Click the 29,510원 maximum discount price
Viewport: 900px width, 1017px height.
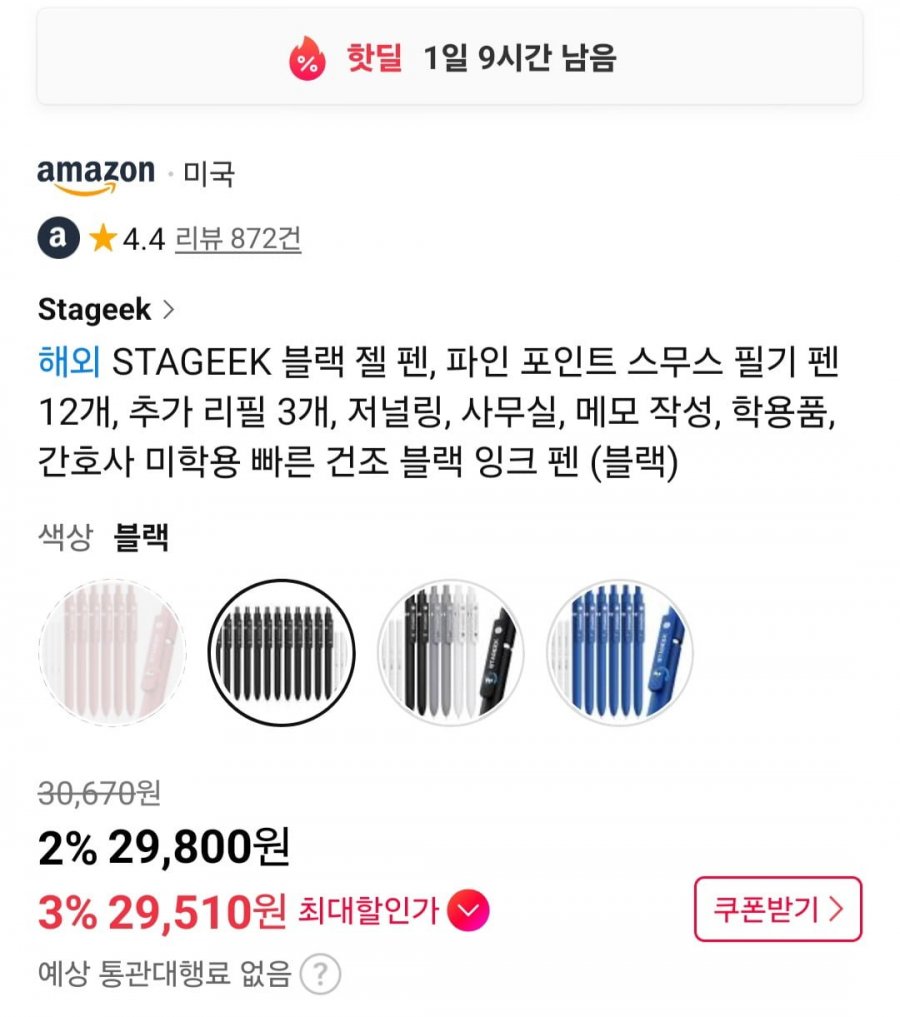pos(197,912)
